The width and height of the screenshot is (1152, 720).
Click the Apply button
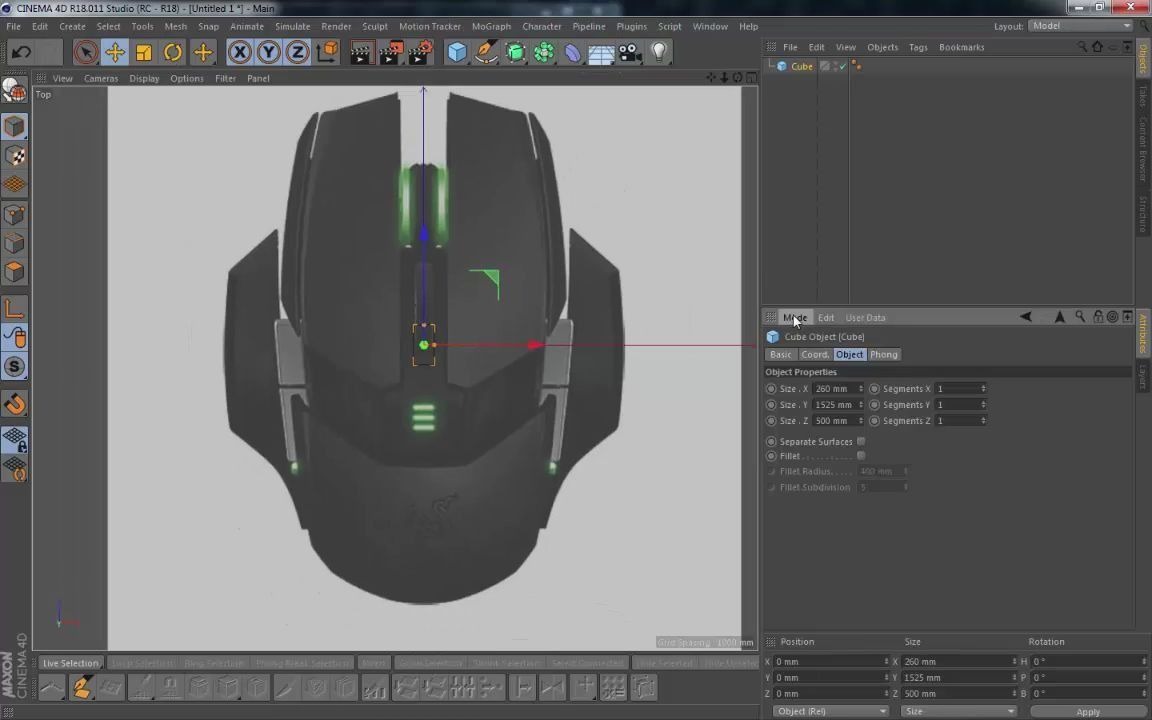tap(1088, 711)
